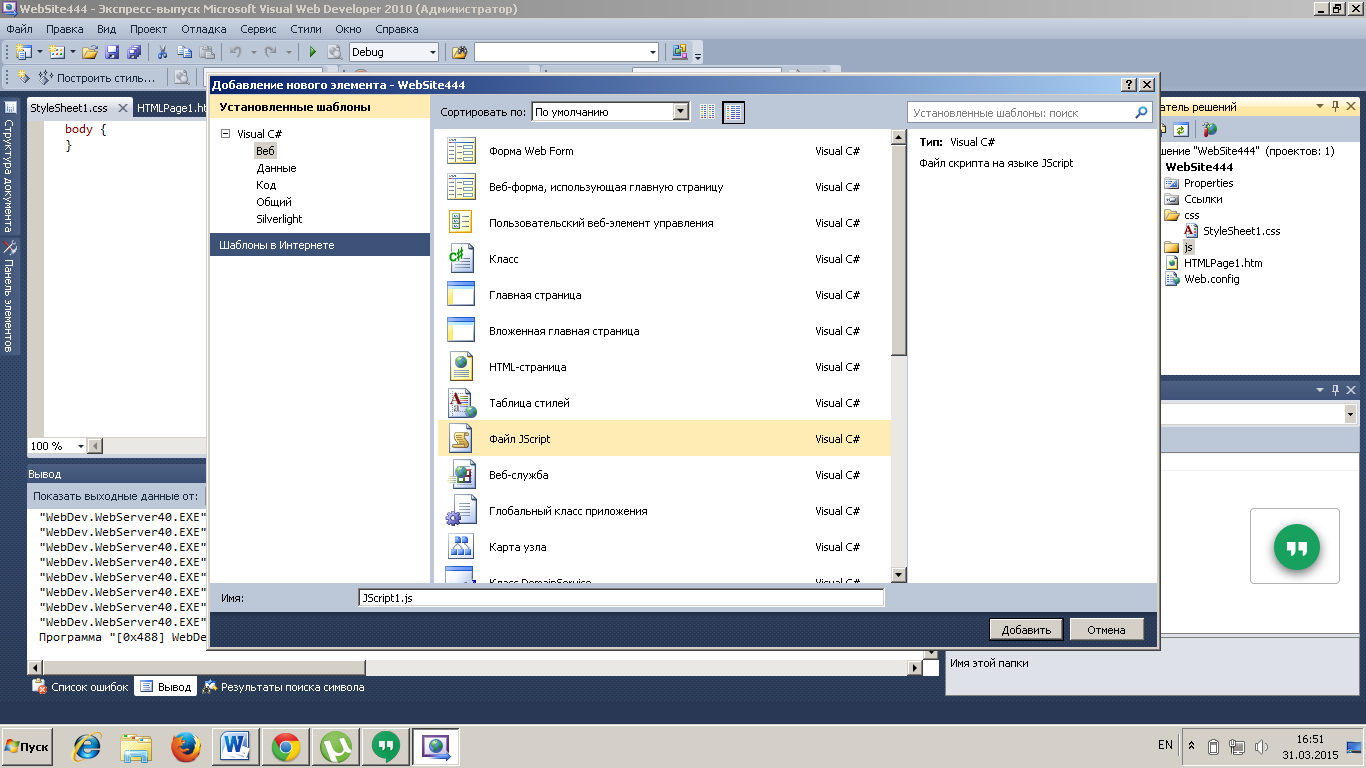Click the Имя file name input field
Image resolution: width=1366 pixels, height=768 pixels.
coord(621,598)
